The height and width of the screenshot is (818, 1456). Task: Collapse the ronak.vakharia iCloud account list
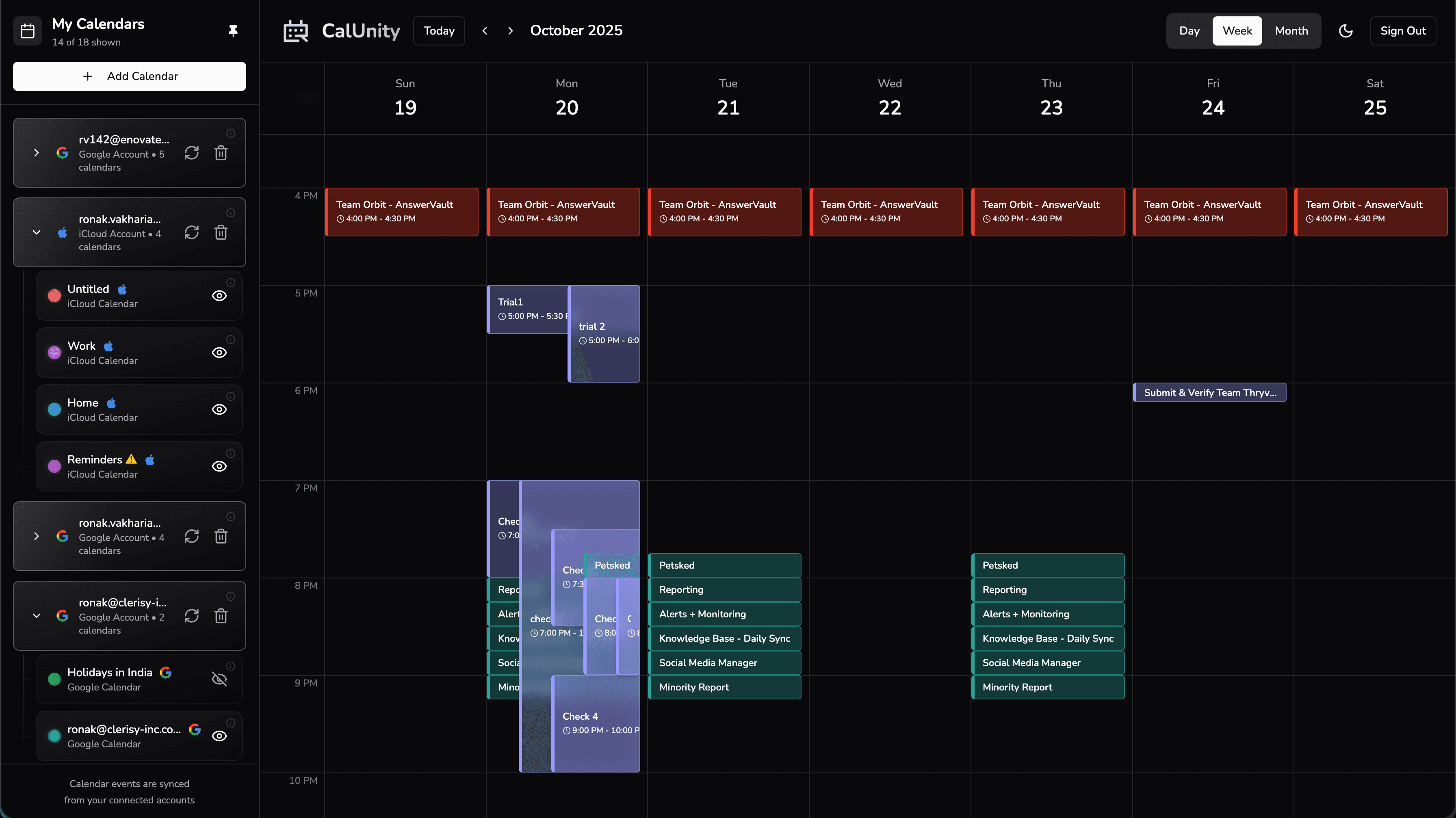pos(37,232)
